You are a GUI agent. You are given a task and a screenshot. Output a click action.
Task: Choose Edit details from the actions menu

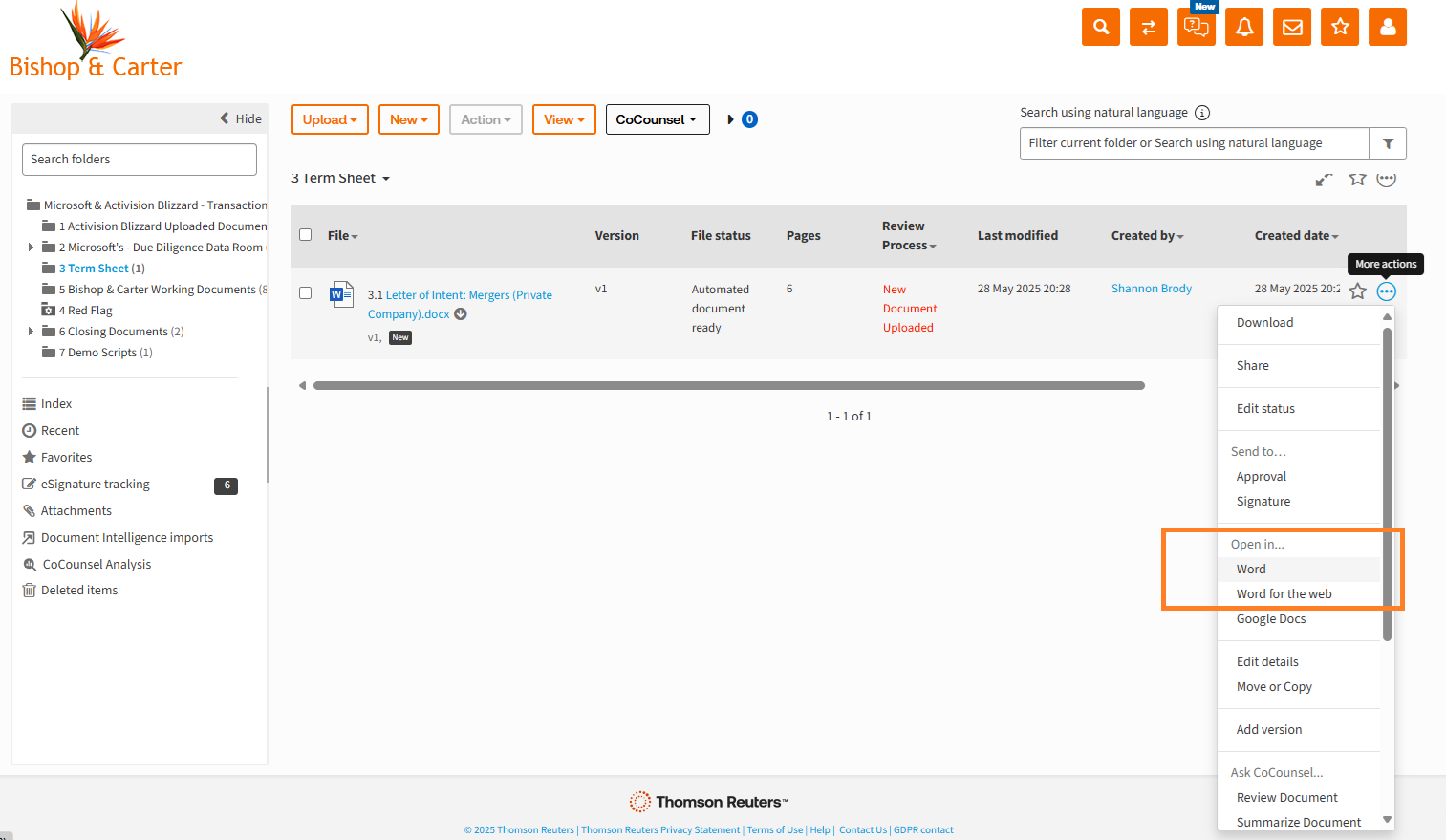coord(1267,662)
